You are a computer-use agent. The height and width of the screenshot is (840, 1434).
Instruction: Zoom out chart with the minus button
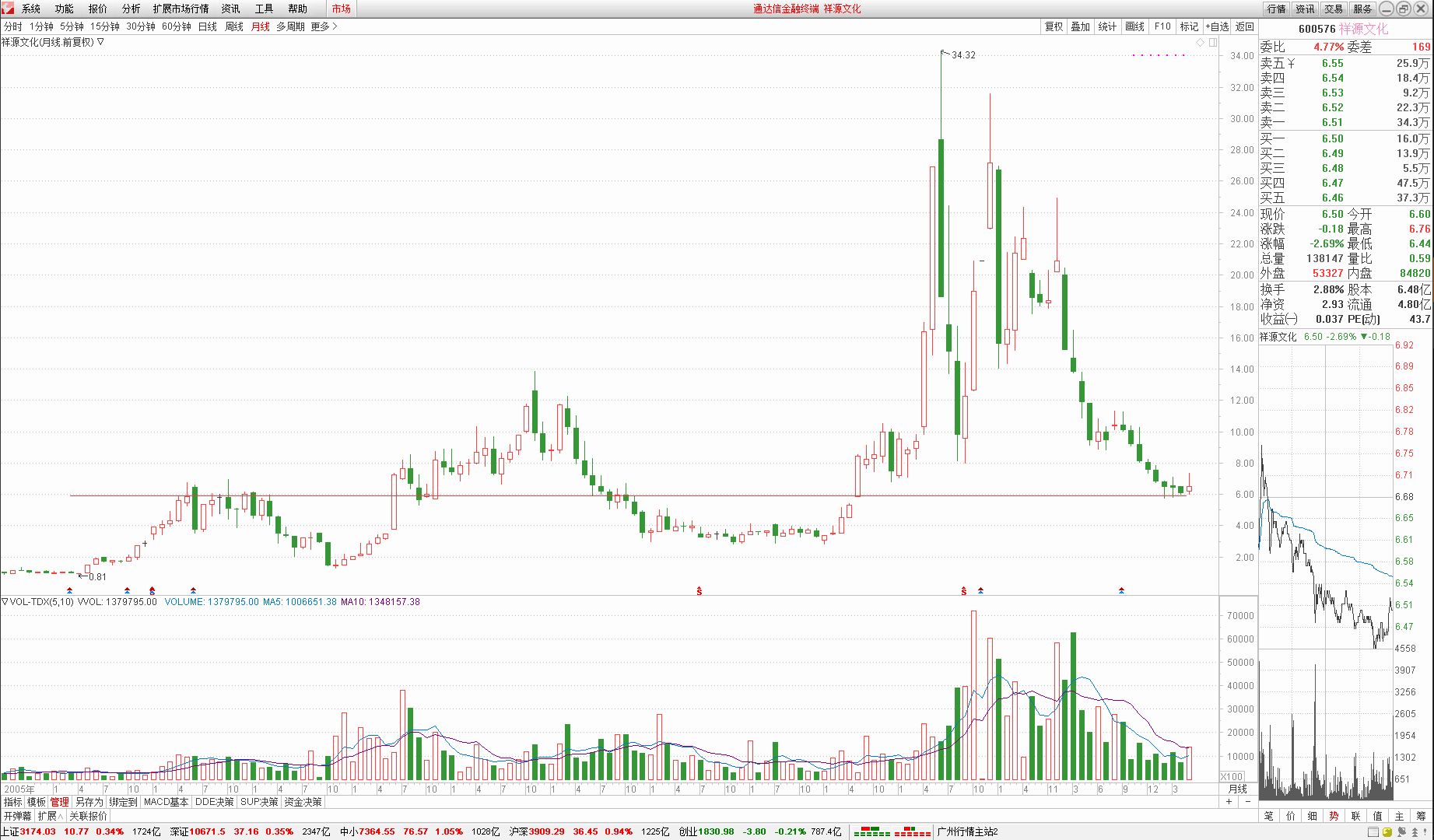[x=1247, y=802]
